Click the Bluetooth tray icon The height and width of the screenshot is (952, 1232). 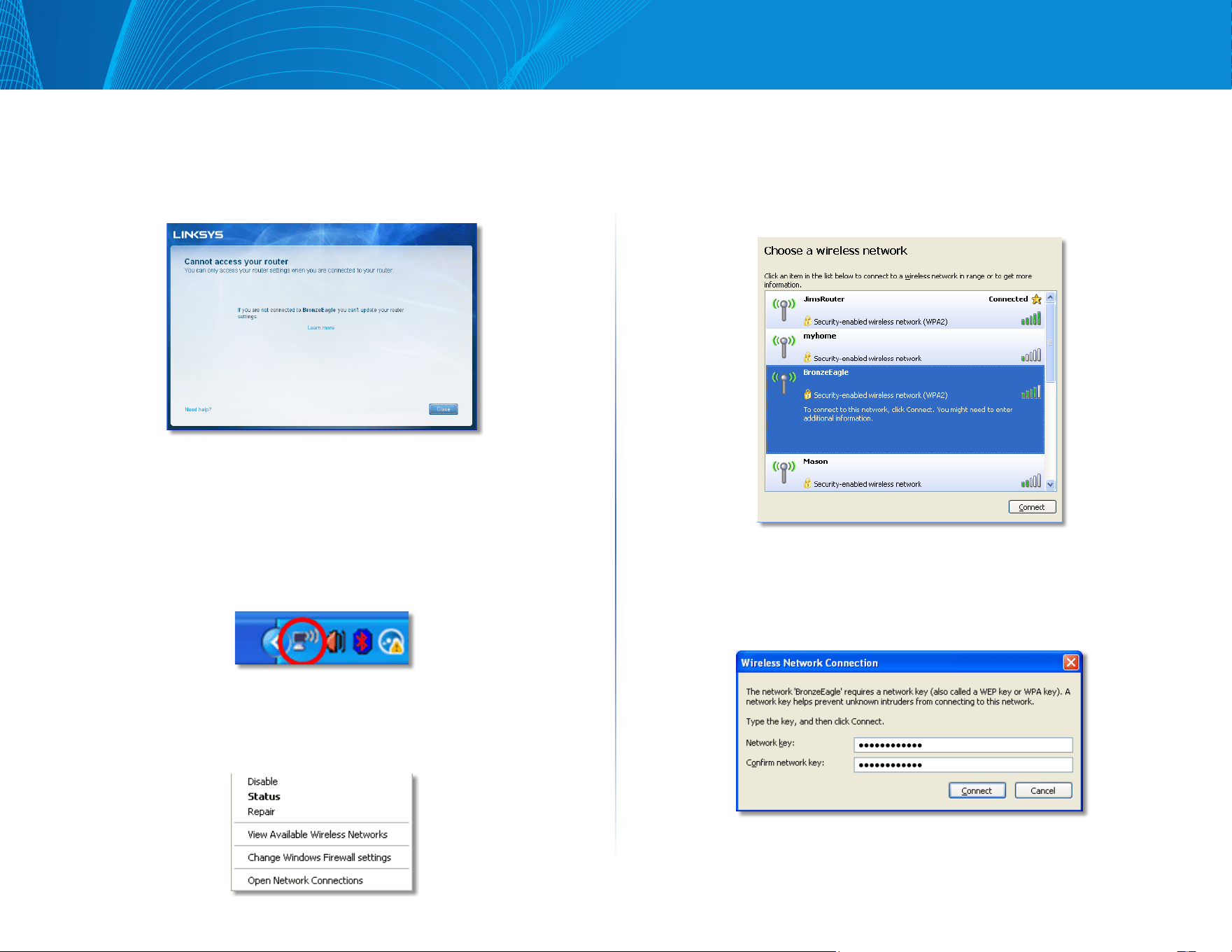(x=362, y=641)
